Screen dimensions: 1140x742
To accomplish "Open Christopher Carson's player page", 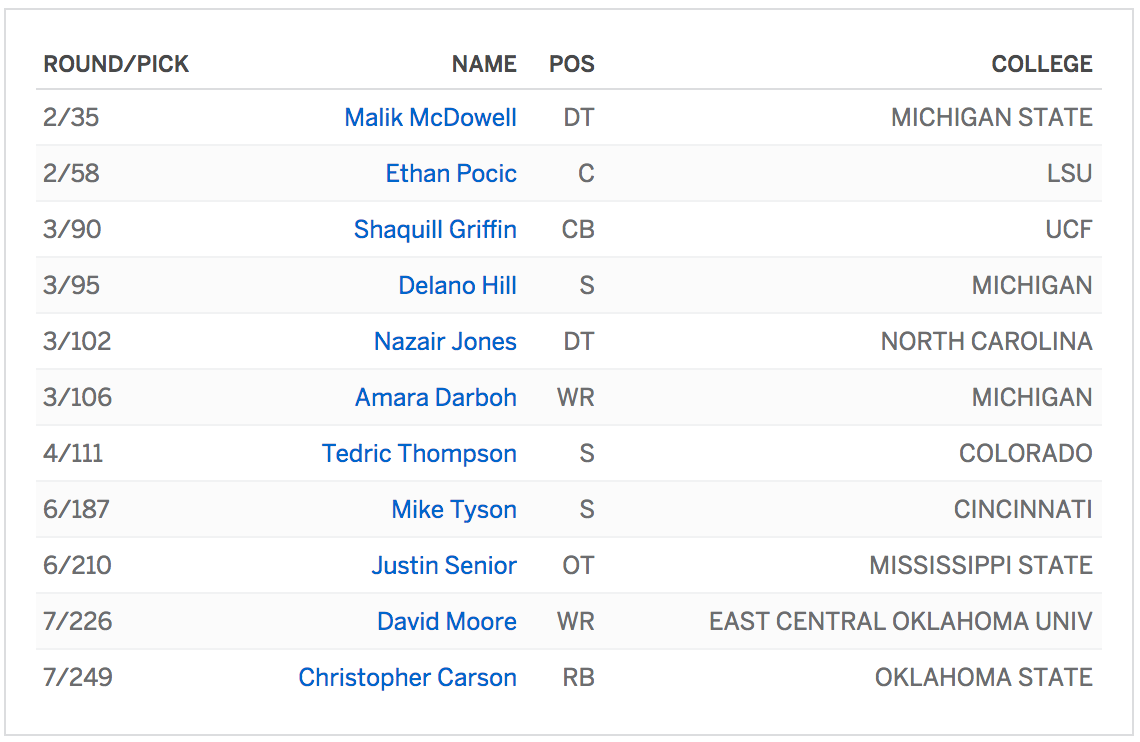I will click(x=407, y=678).
